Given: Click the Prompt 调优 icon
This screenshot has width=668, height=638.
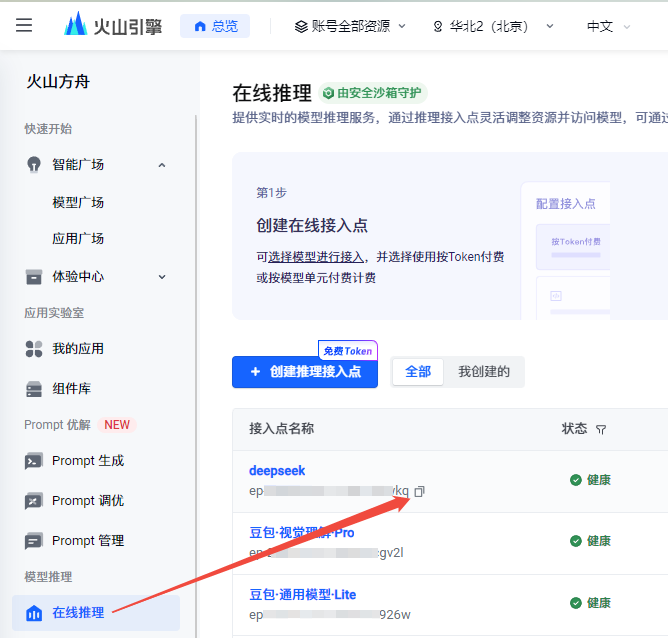Looking at the screenshot, I should point(34,501).
